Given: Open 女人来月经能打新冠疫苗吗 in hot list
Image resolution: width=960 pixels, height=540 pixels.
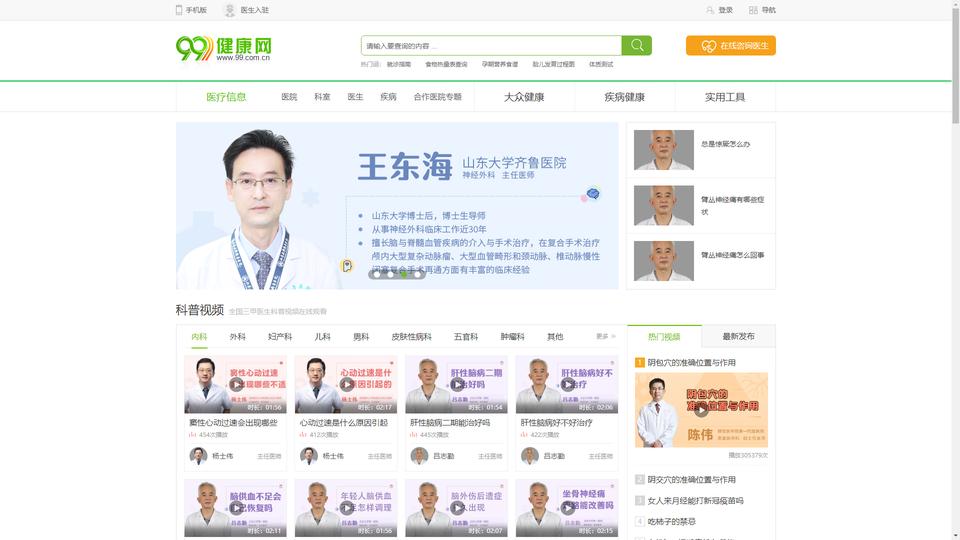Looking at the screenshot, I should (x=696, y=501).
